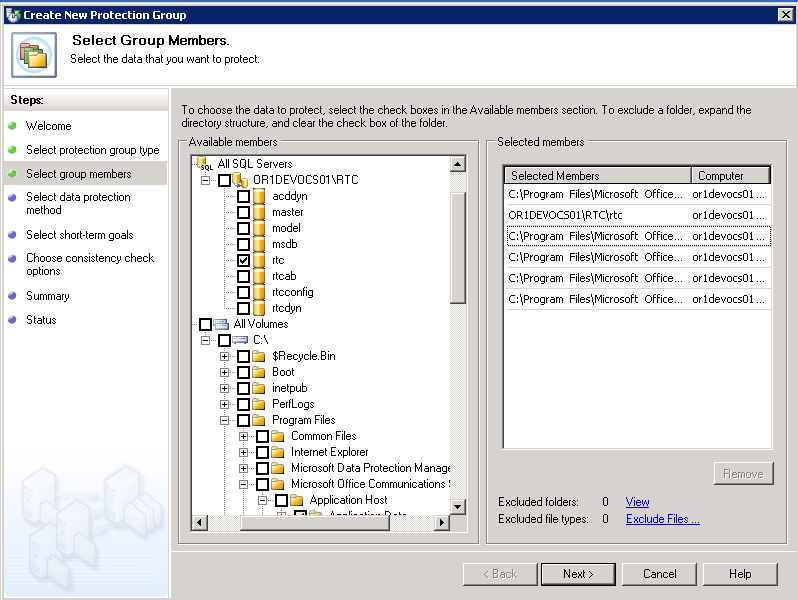Click the title bar application icon
Viewport: 798px width, 600px height.
pyautogui.click(x=13, y=15)
